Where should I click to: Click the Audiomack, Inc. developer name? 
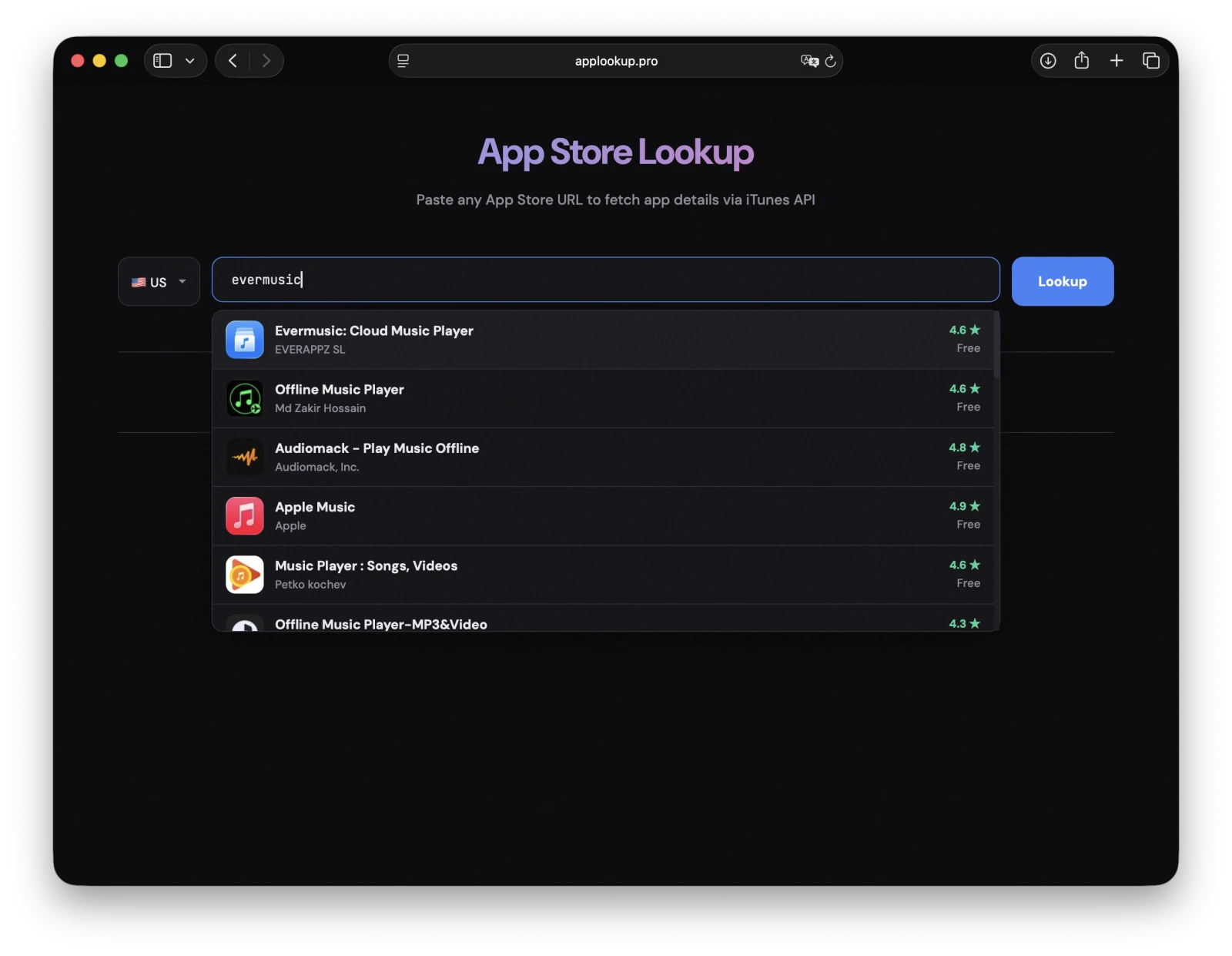(317, 467)
